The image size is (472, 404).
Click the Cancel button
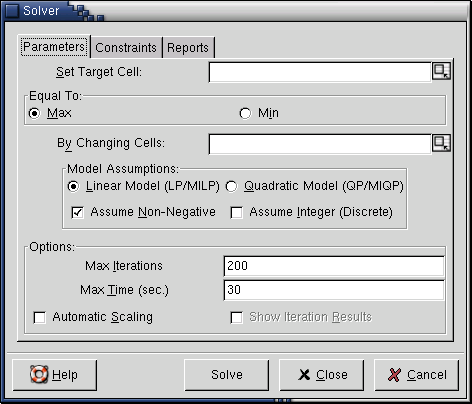416,375
